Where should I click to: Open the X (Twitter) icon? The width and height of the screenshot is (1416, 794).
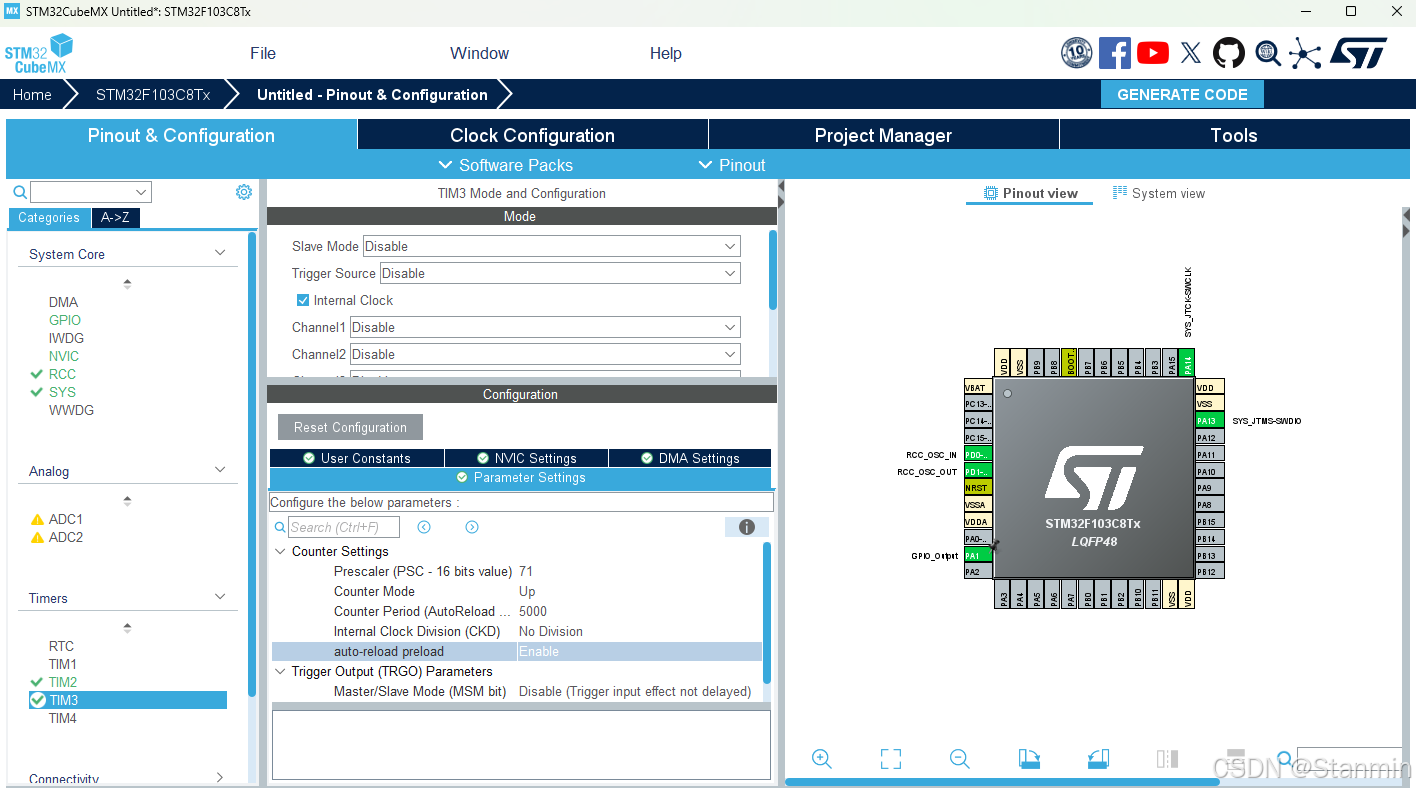(1191, 53)
